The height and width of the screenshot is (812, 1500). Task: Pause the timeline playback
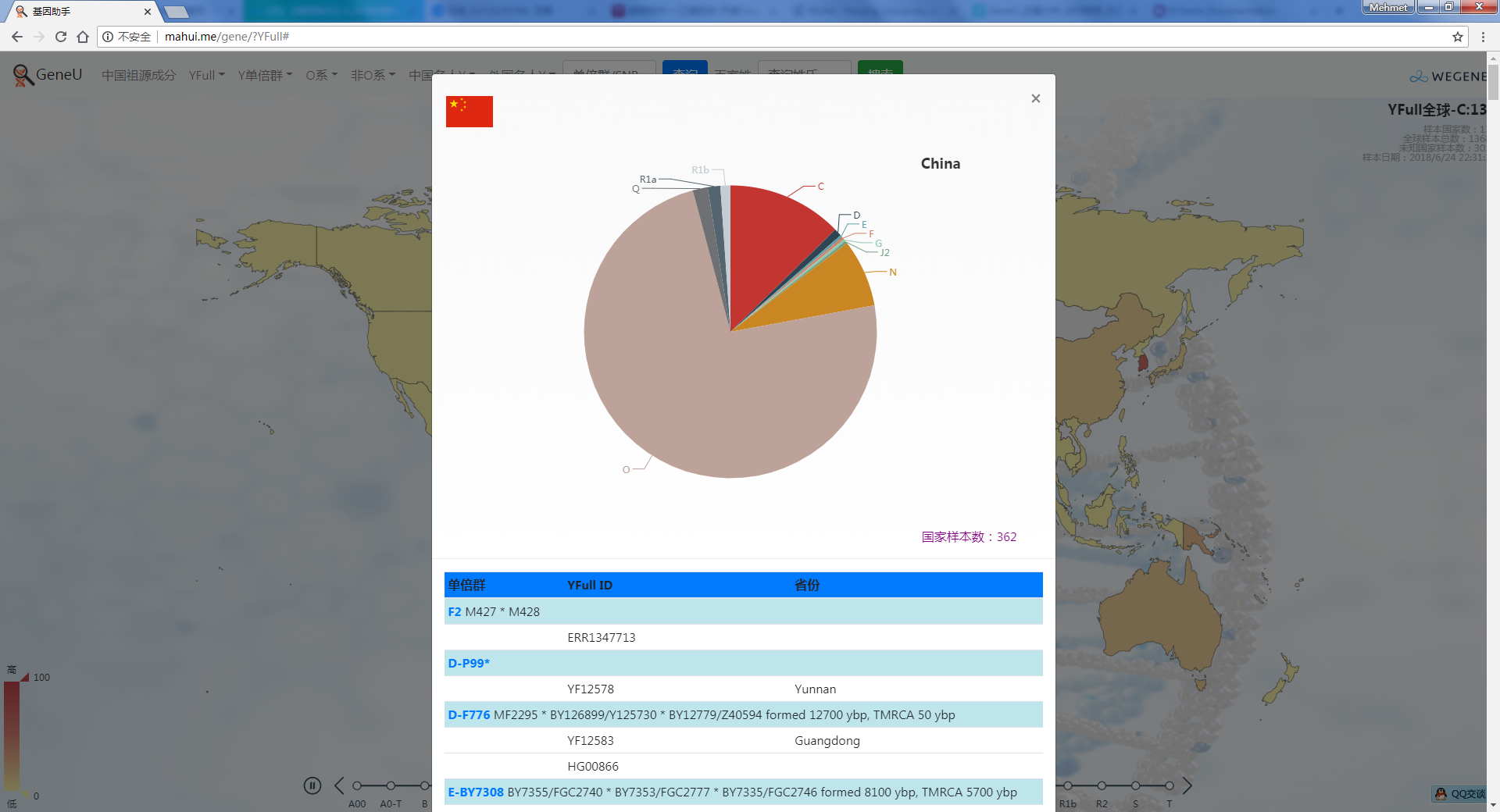312,785
